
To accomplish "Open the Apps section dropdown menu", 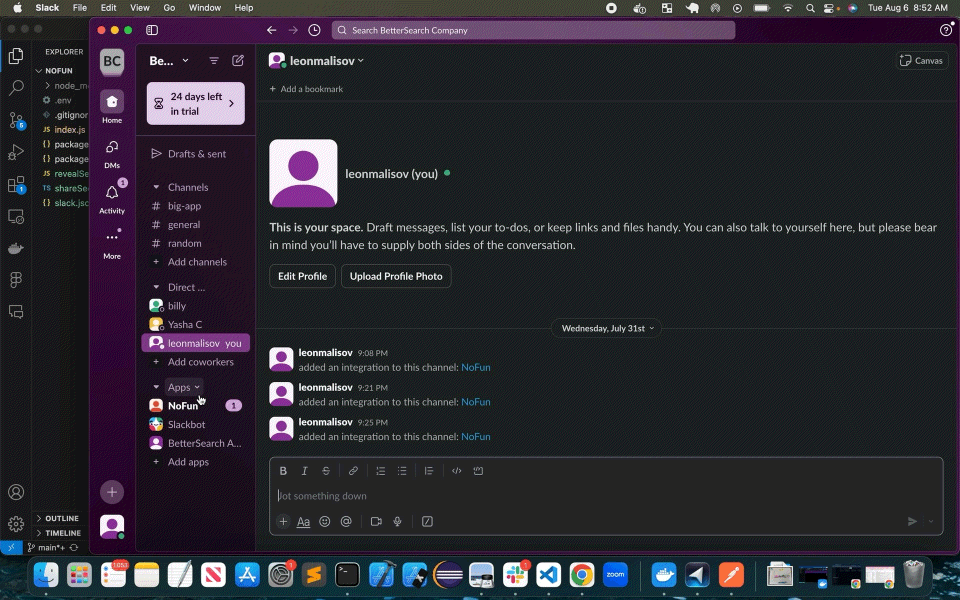I will point(184,387).
